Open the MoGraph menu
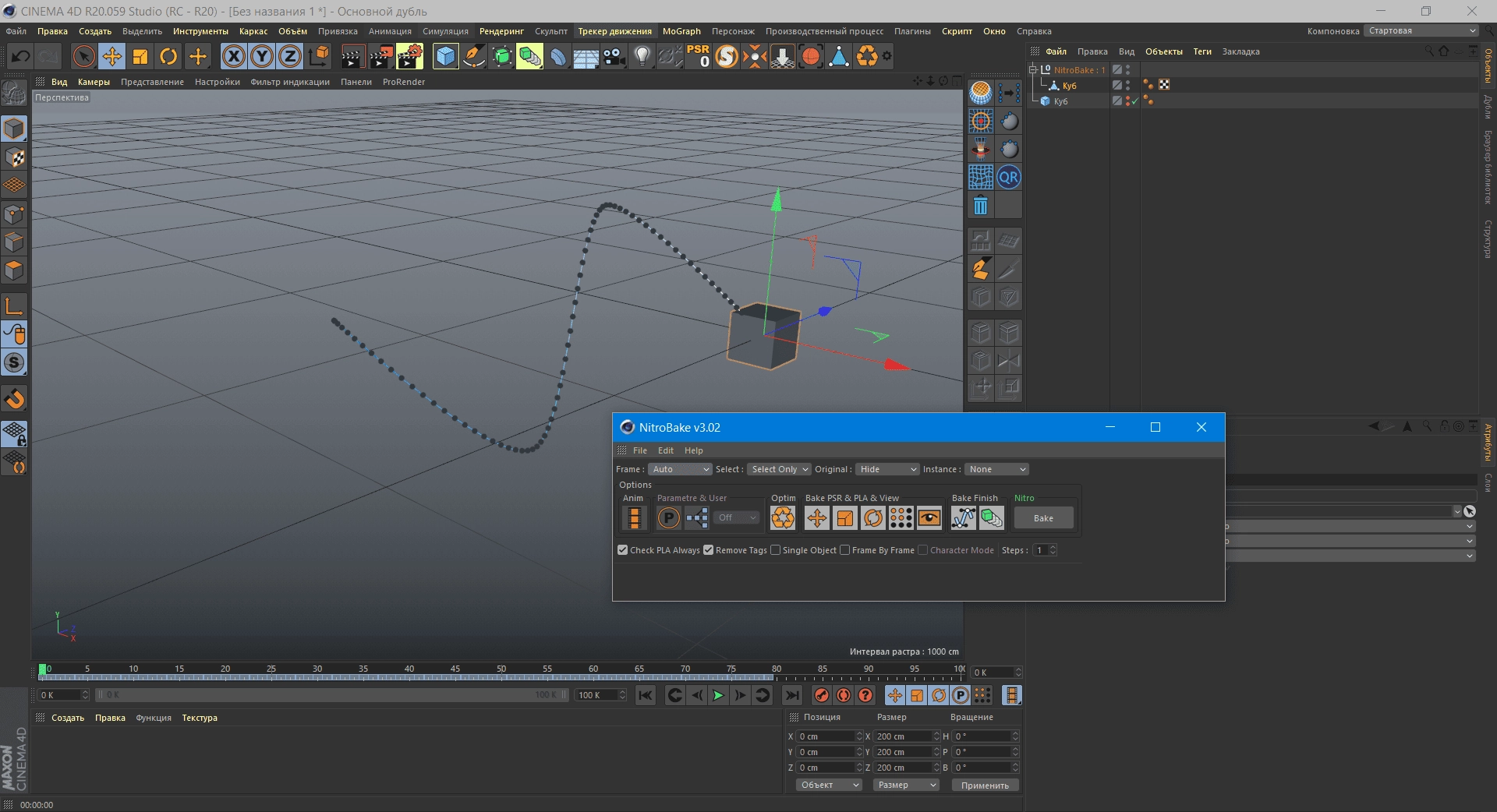 pyautogui.click(x=681, y=31)
